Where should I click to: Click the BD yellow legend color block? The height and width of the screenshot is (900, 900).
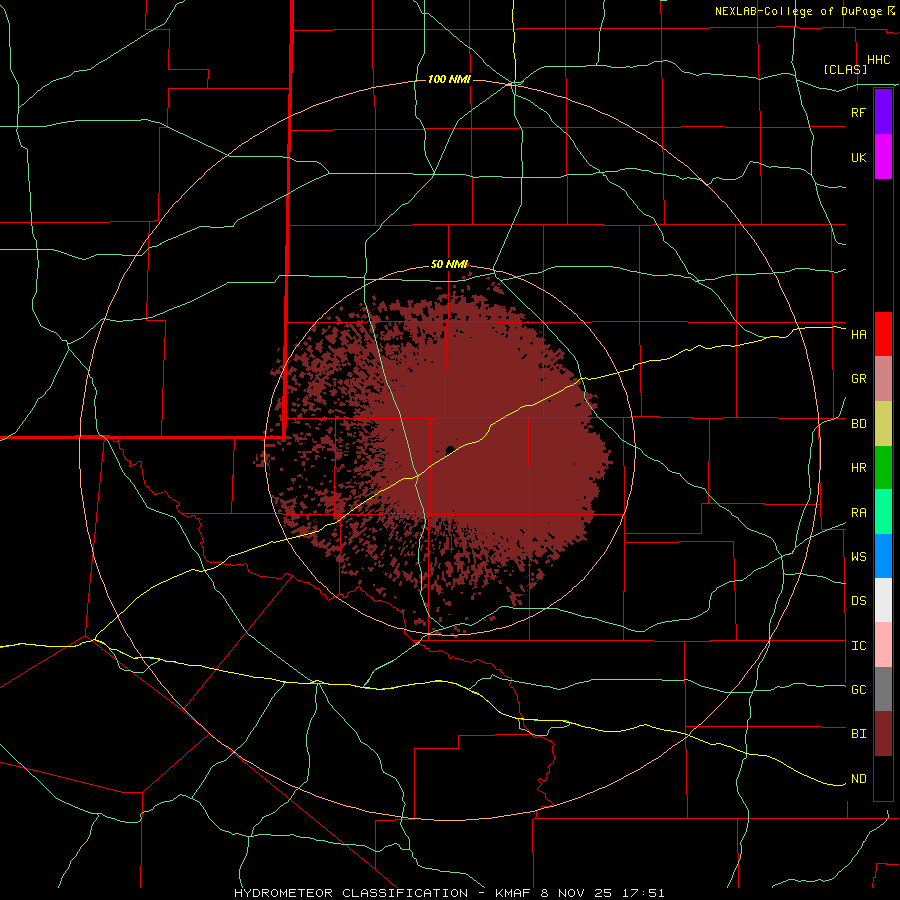pyautogui.click(x=883, y=424)
